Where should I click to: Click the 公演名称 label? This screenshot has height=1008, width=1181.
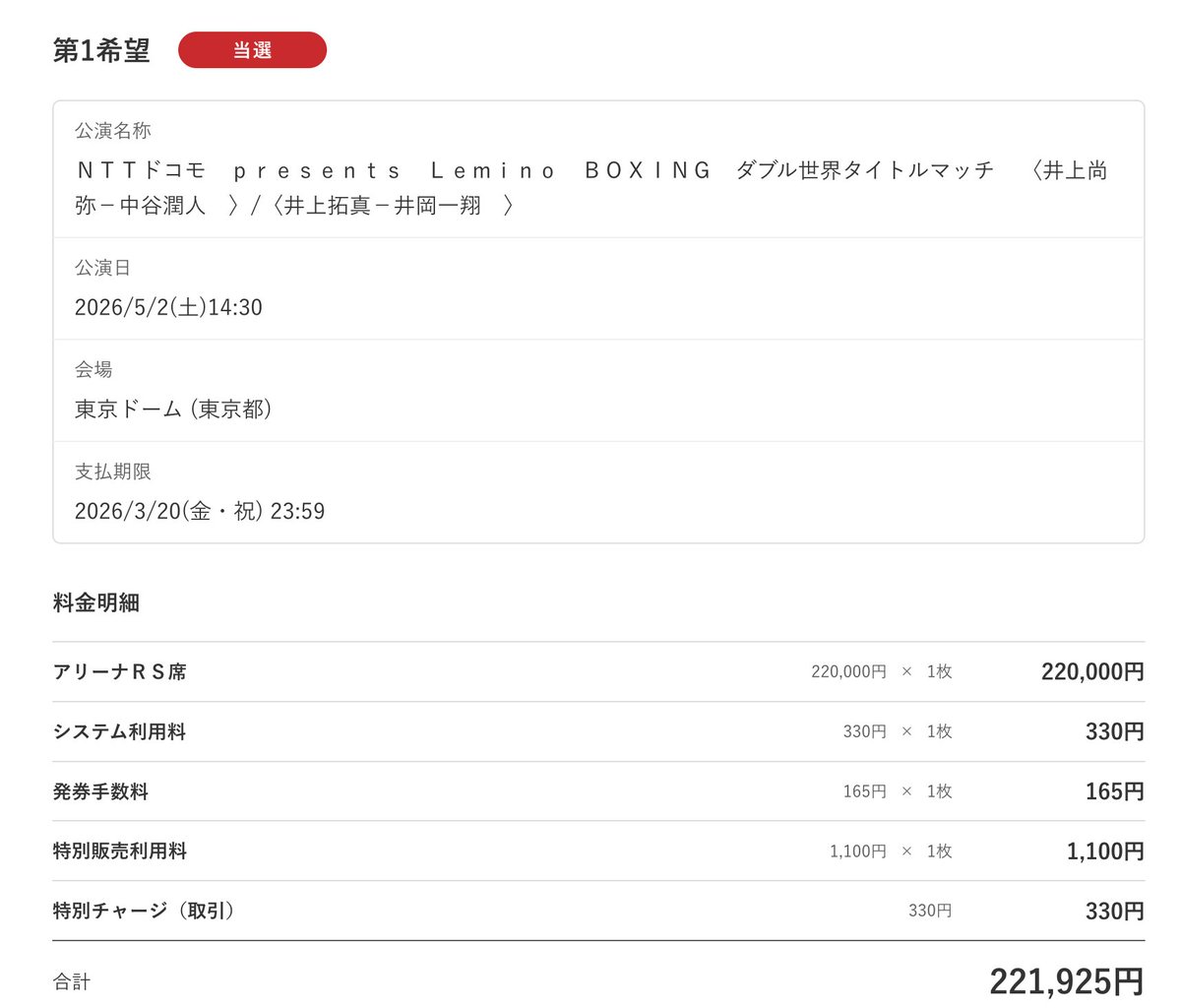click(x=113, y=131)
